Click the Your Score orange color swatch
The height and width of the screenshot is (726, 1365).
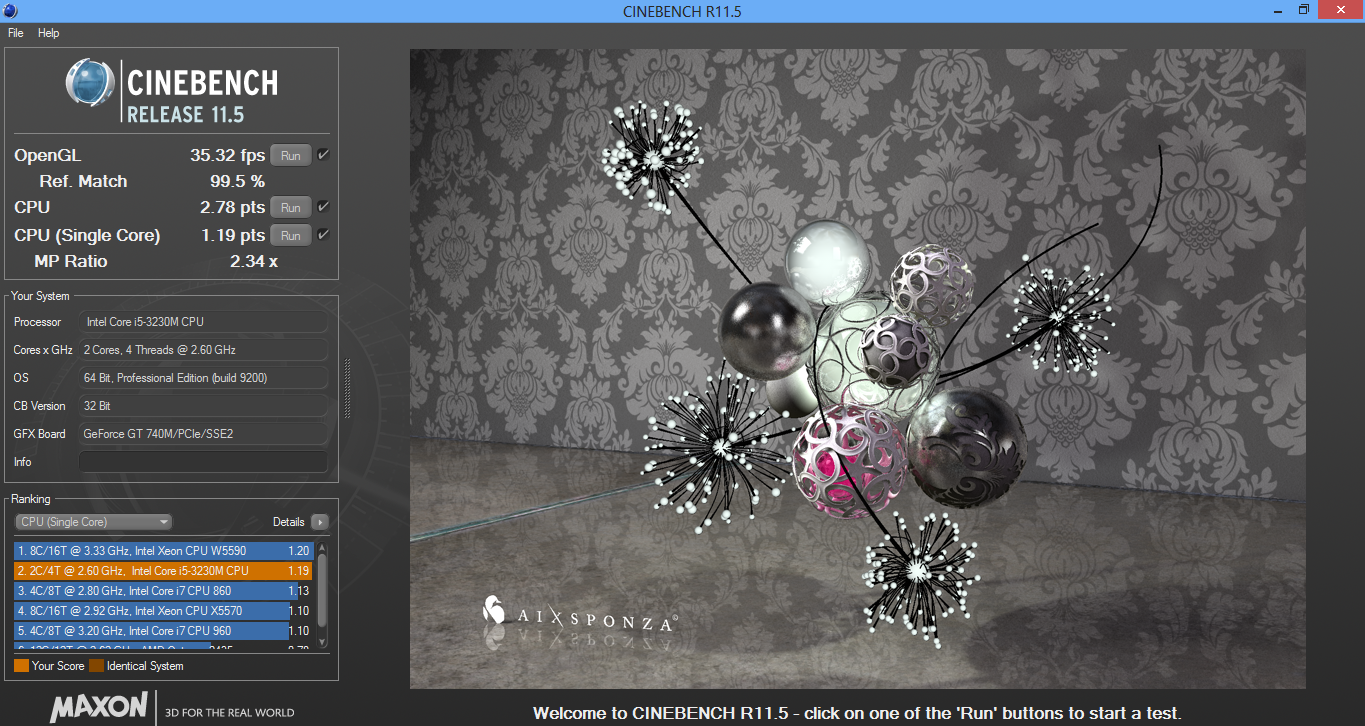point(21,666)
